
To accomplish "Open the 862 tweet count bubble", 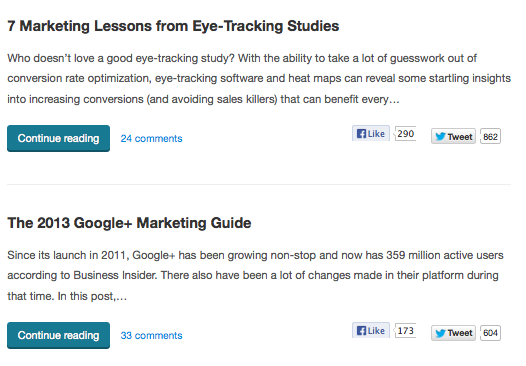I will 490,136.
